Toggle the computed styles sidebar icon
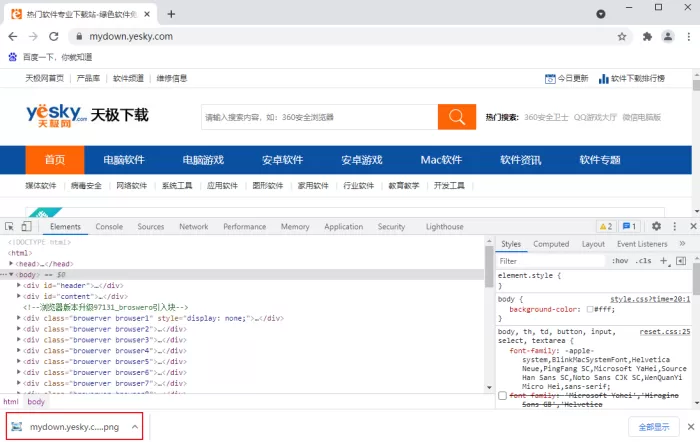700x442 pixels. (x=681, y=261)
